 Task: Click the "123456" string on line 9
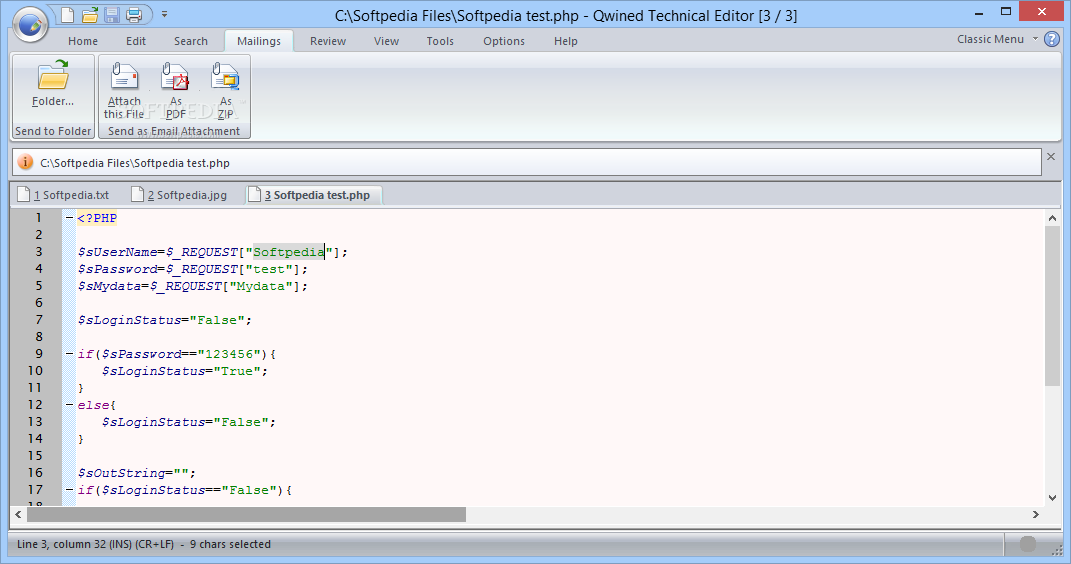tap(230, 354)
